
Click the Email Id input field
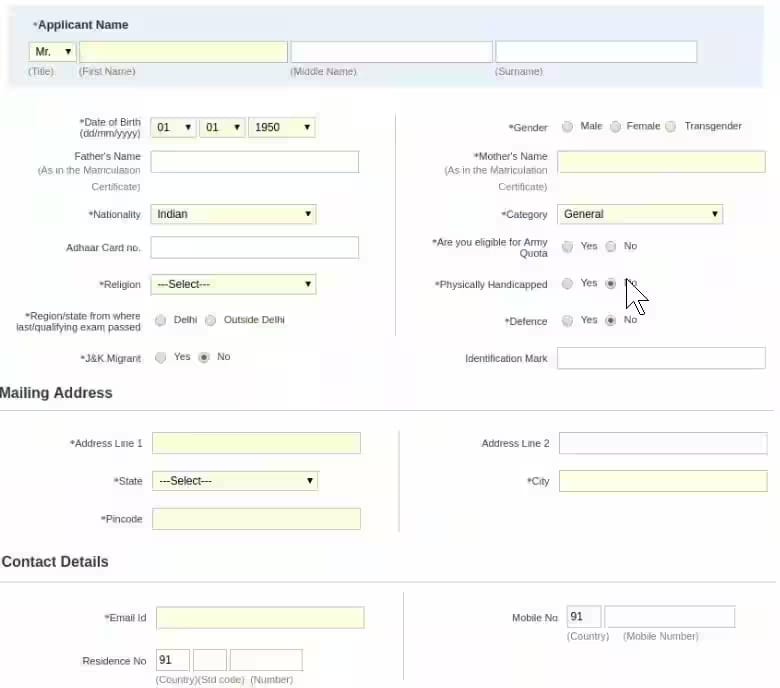point(259,618)
